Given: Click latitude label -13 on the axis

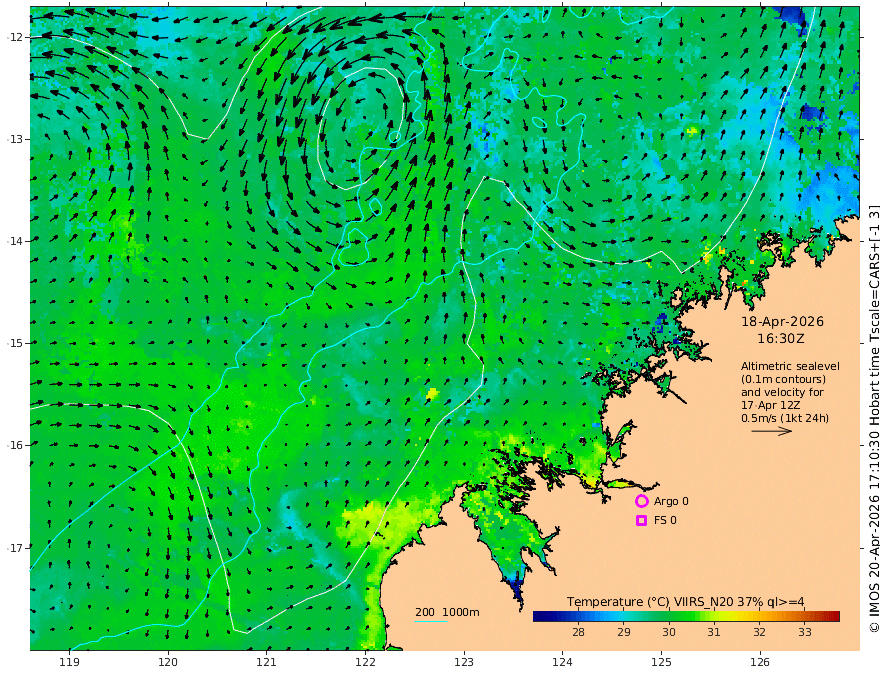Looking at the screenshot, I should coord(15,139).
